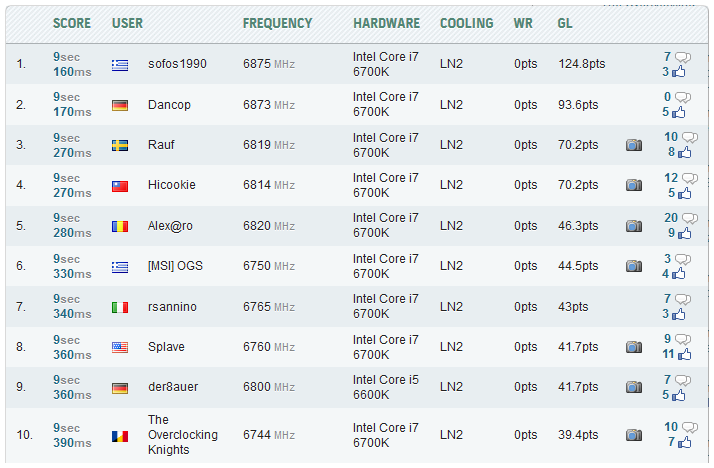Image resolution: width=714 pixels, height=468 pixels.
Task: Click the camera icon for [MSI] OGS
Action: (x=633, y=266)
